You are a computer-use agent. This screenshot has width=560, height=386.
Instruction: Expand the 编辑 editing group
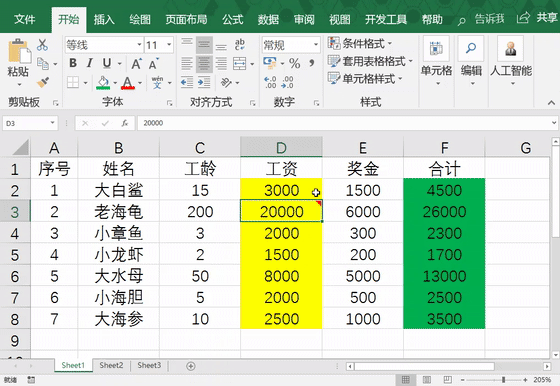(471, 61)
